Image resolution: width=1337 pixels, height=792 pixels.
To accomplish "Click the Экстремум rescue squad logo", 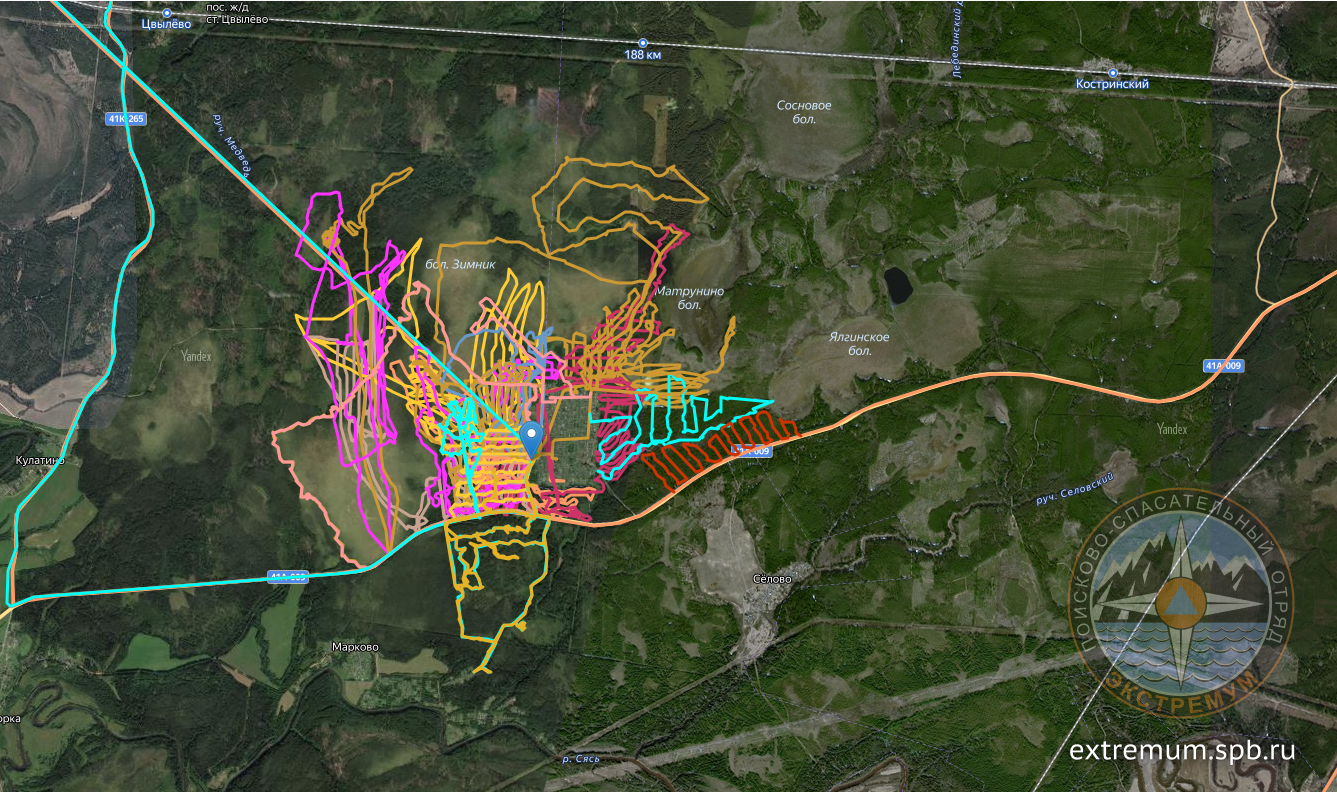I will (1180, 605).
